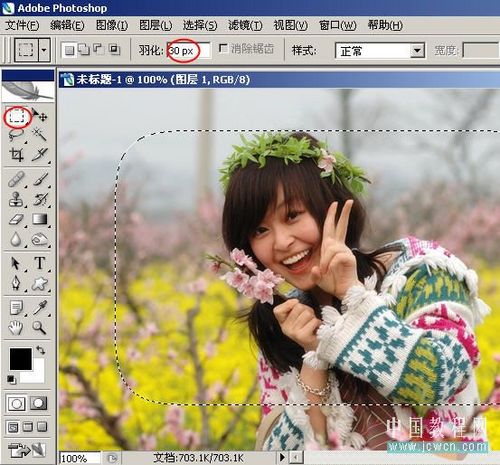Click the document icon in the document title bar

coord(68,80)
